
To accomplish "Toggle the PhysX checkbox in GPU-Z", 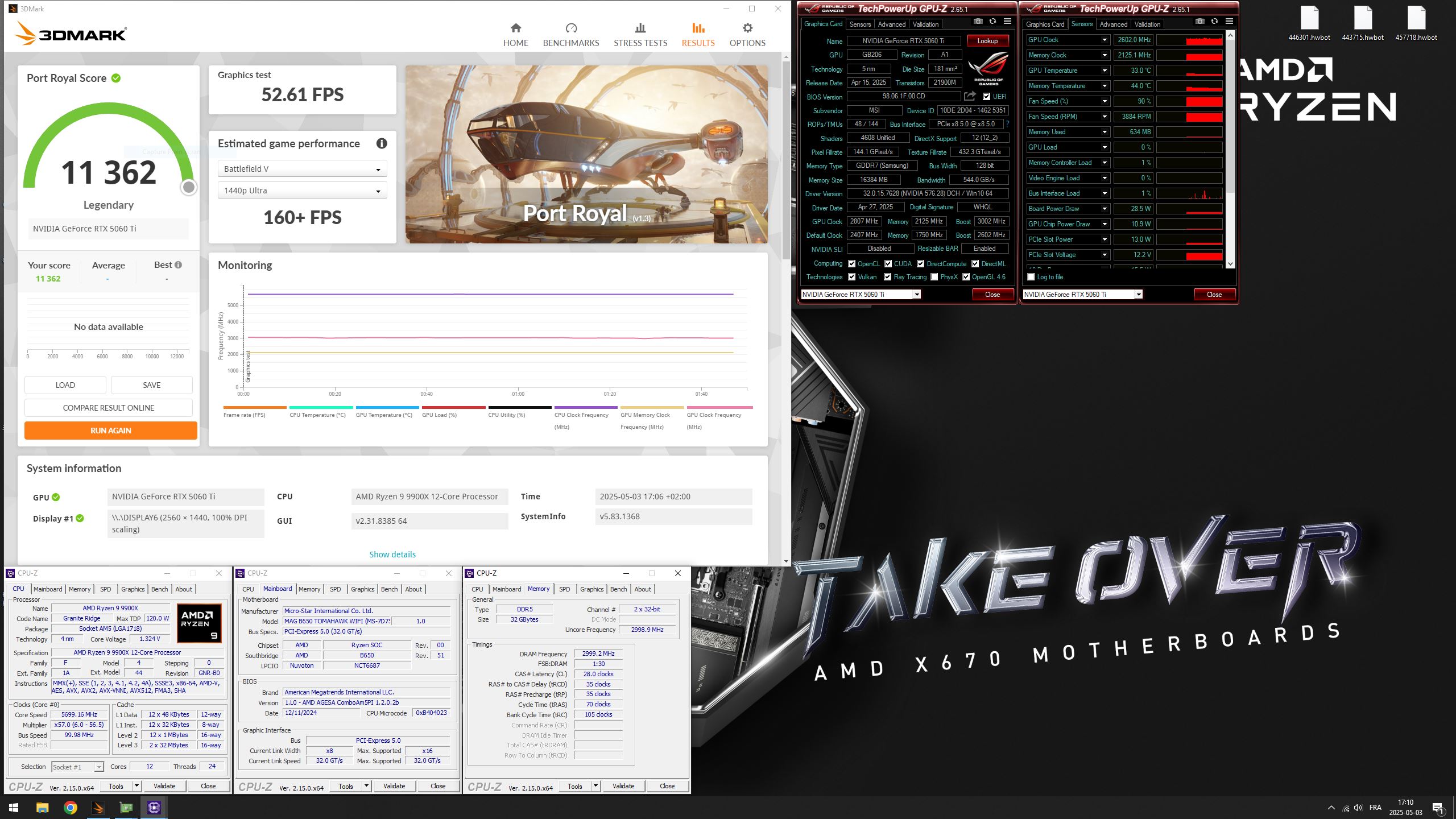I will point(934,277).
